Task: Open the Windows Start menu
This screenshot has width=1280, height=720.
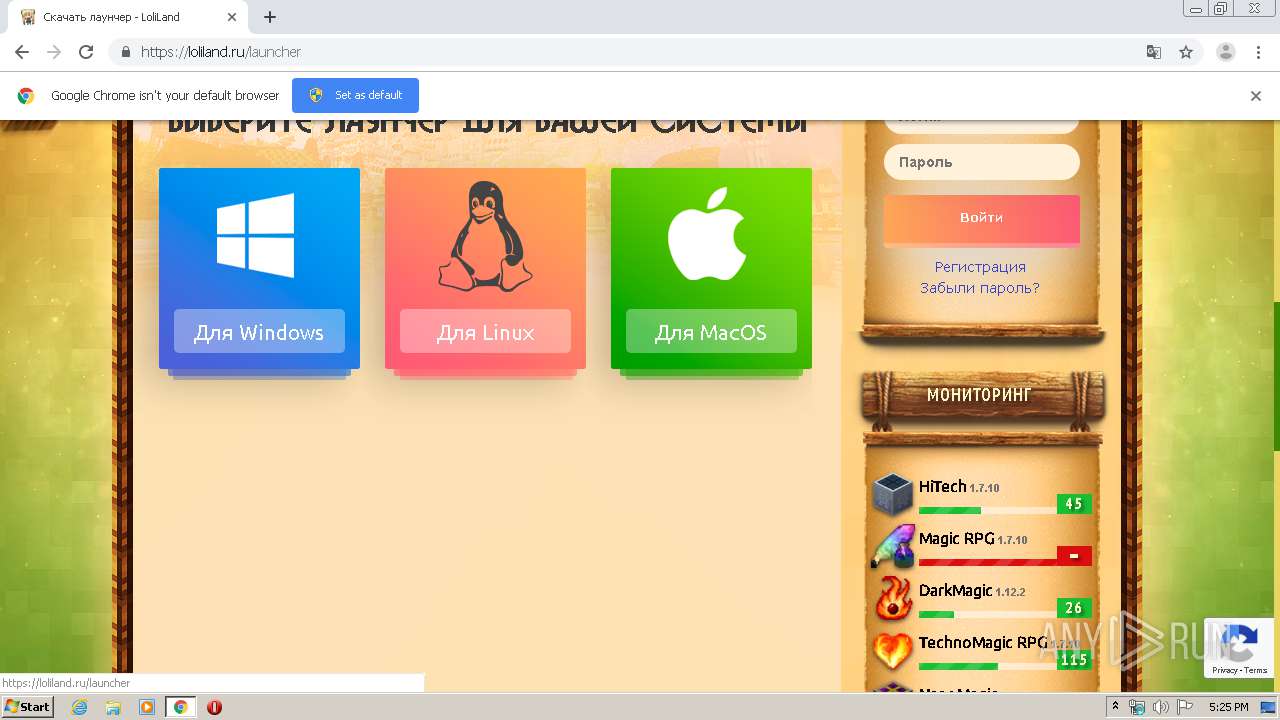Action: (x=28, y=707)
